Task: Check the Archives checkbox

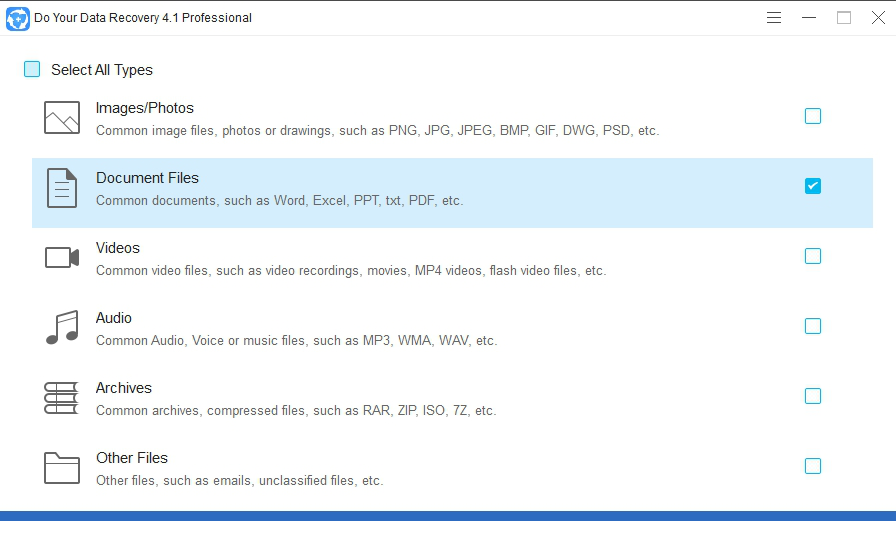Action: 813,396
